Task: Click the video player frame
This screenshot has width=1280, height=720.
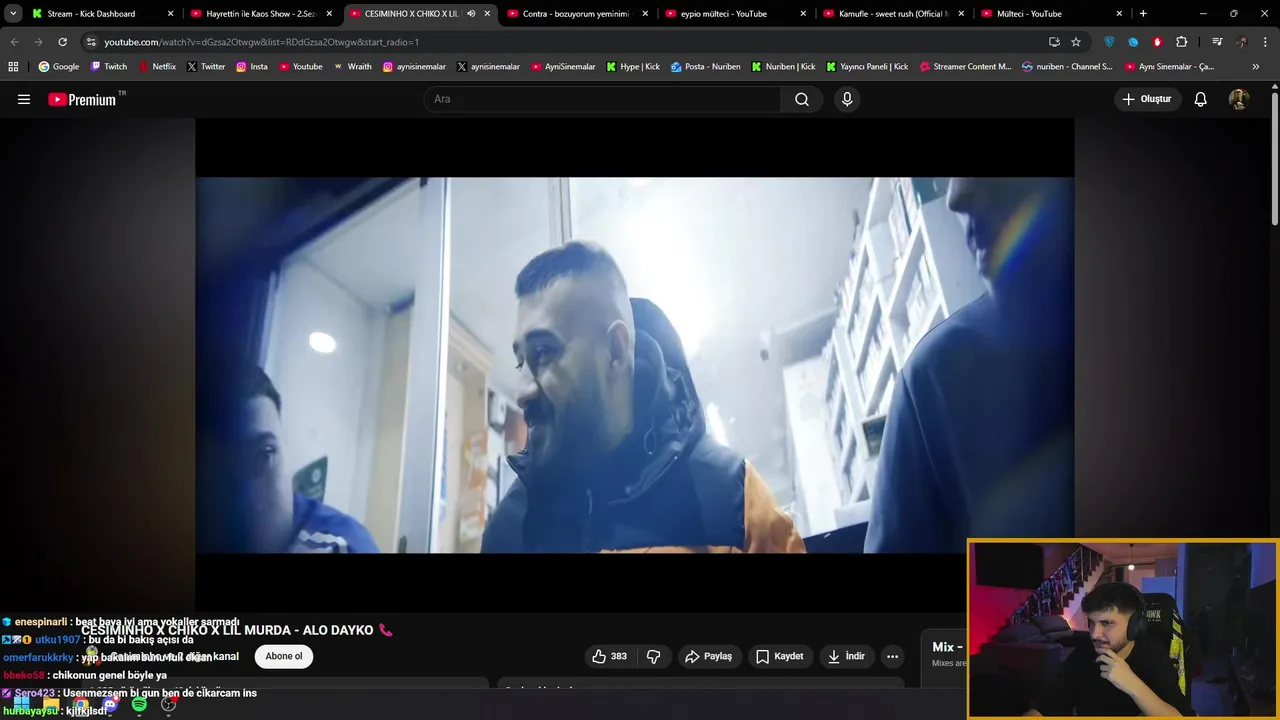Action: pyautogui.click(x=634, y=365)
